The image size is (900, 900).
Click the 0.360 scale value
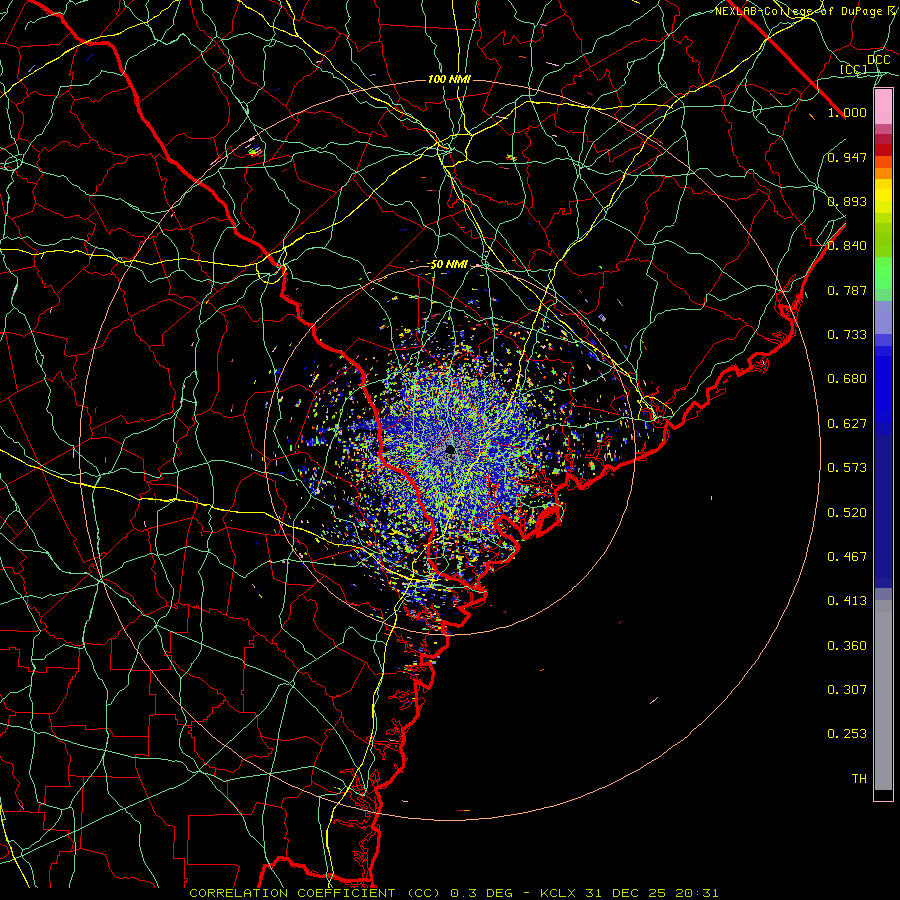click(847, 645)
